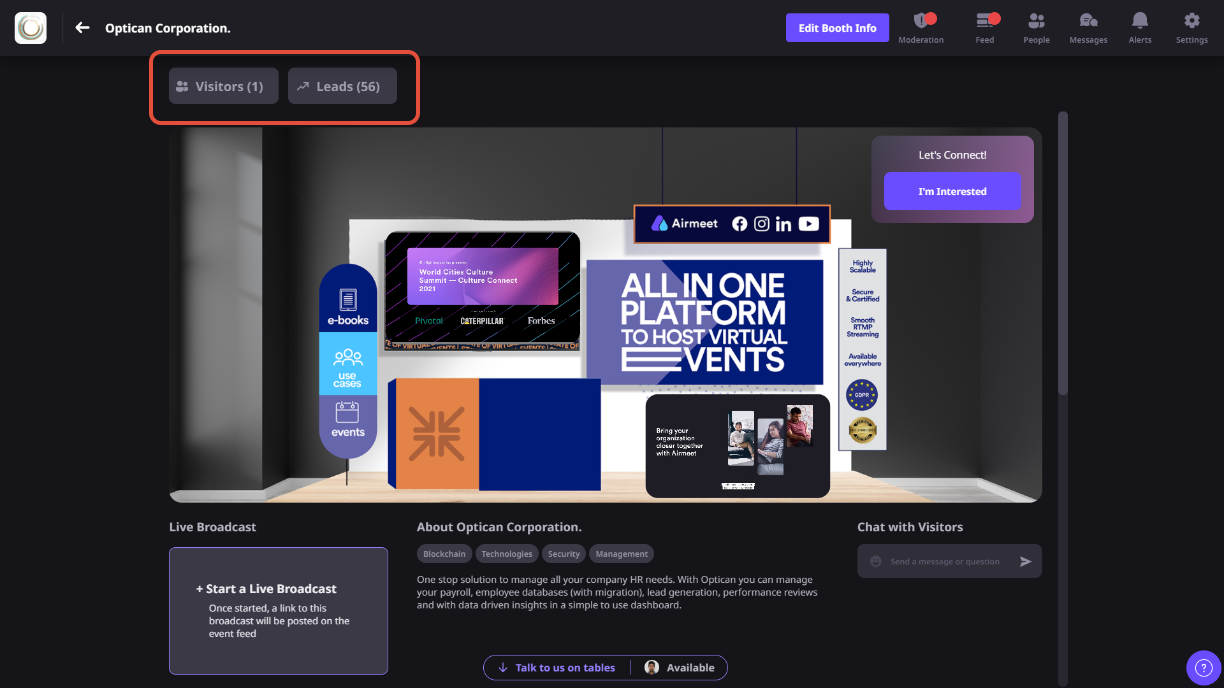Image resolution: width=1224 pixels, height=688 pixels.
Task: Click Smooth RTMP Streaming text
Action: tap(862, 327)
